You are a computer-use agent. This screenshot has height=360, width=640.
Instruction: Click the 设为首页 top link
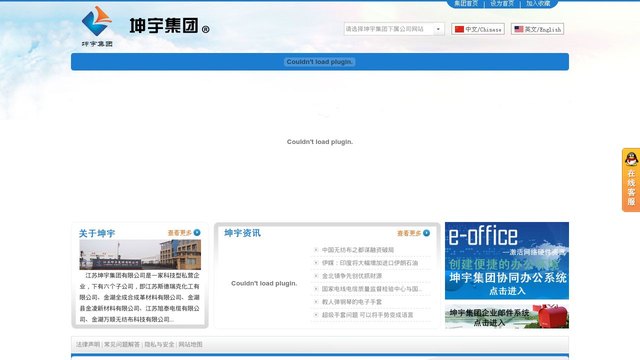tap(502, 3)
